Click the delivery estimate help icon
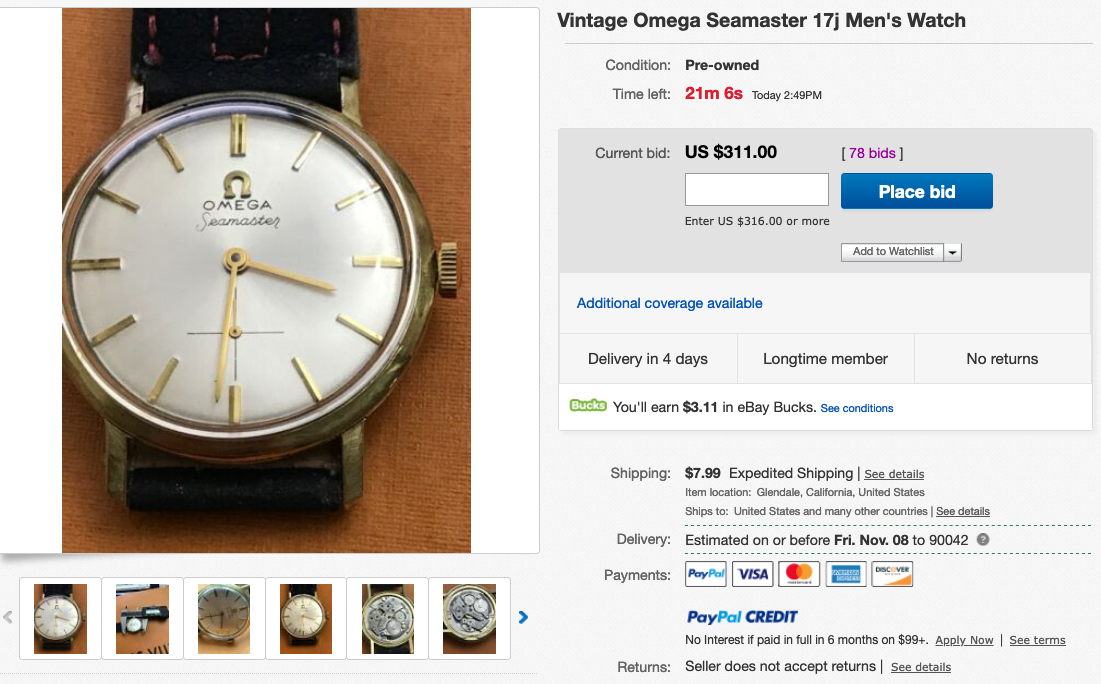The image size is (1101, 684). (983, 540)
